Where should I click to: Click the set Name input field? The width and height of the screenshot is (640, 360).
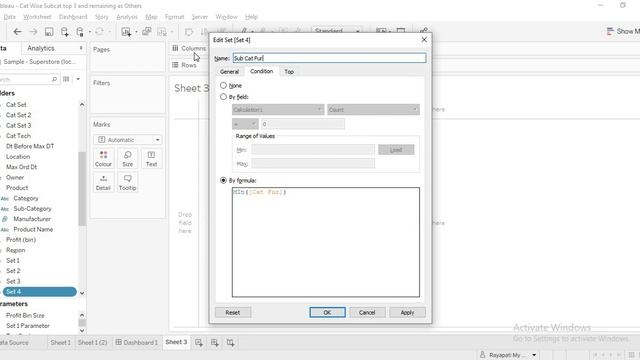(x=329, y=58)
